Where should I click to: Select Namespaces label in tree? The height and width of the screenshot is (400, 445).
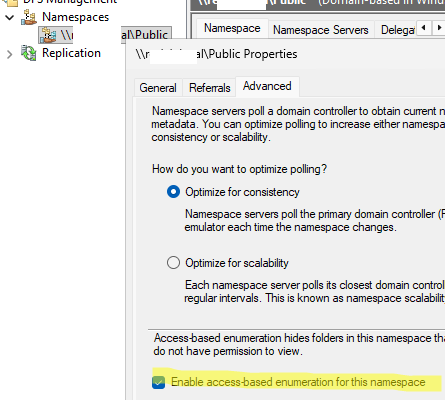(x=75, y=17)
